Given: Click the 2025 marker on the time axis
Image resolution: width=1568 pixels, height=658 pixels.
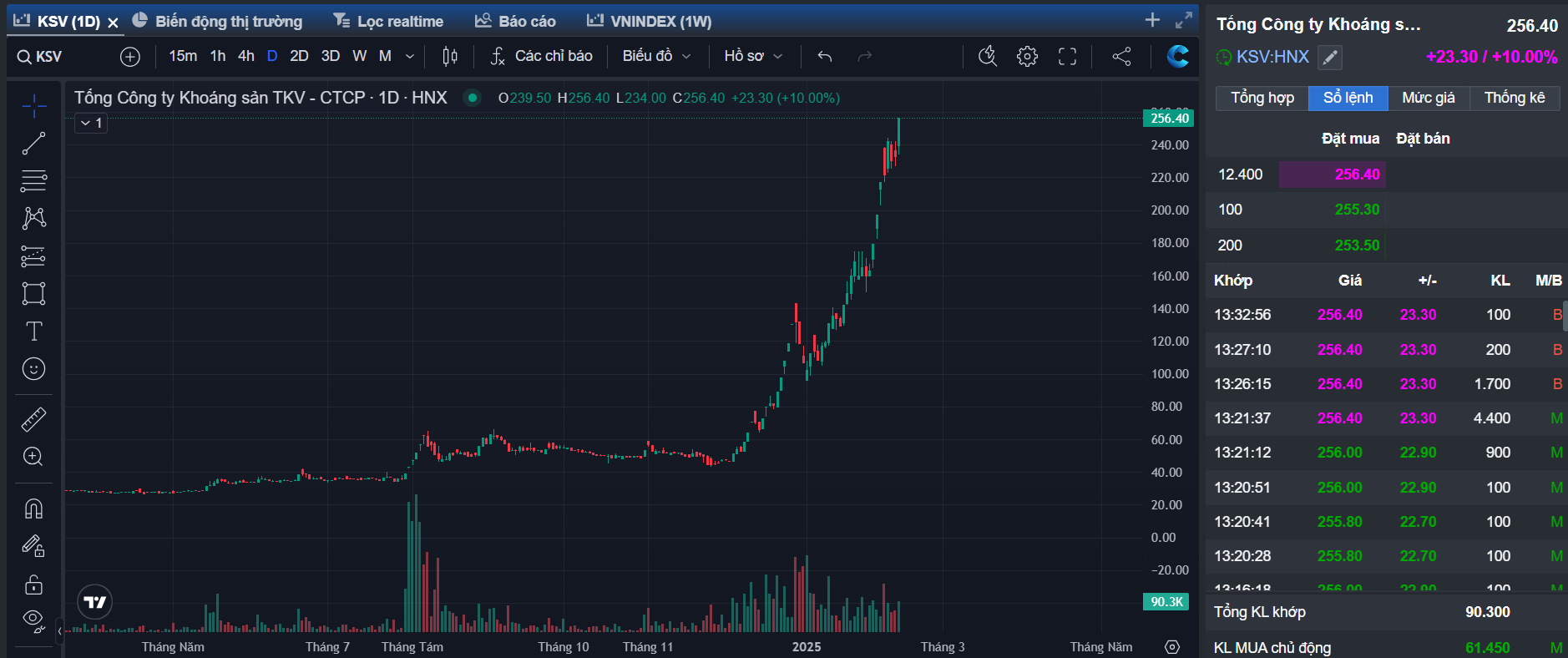Looking at the screenshot, I should click(x=807, y=647).
